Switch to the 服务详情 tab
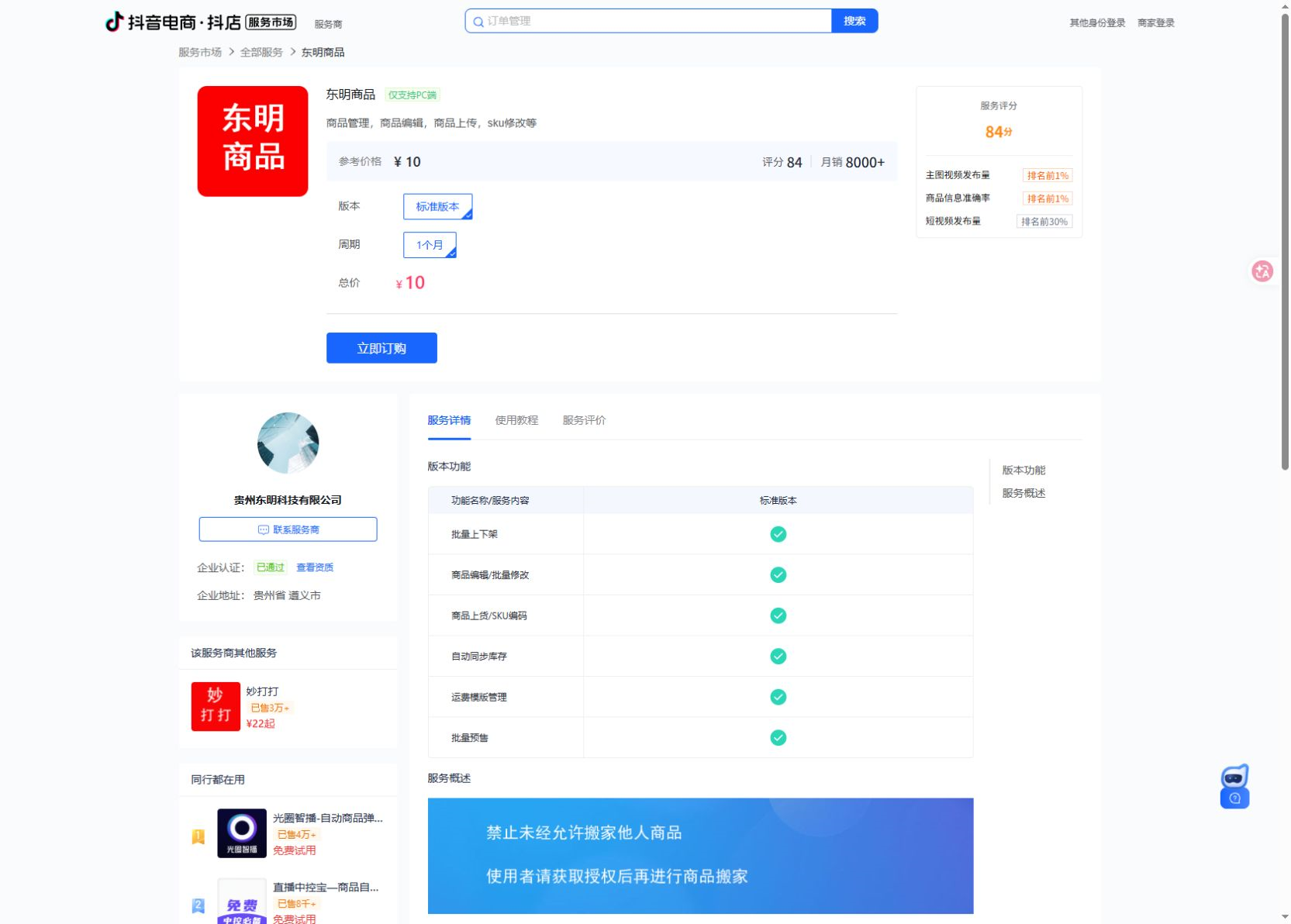Viewport: 1291px width, 924px height. [449, 420]
